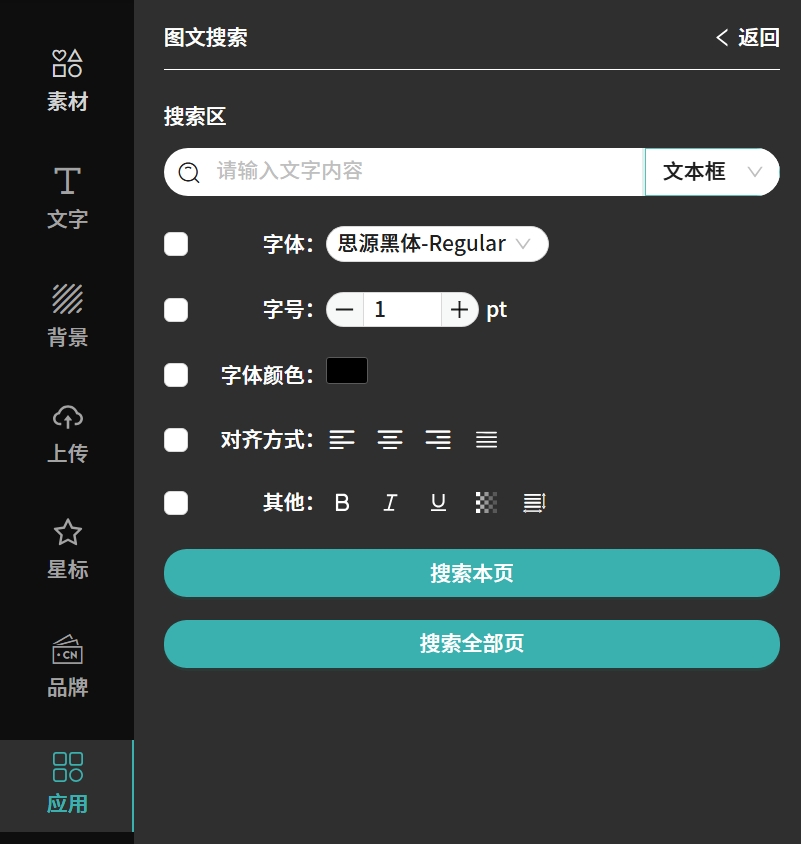Select the left align icon
Viewport: 801px width, 844px height.
(342, 440)
